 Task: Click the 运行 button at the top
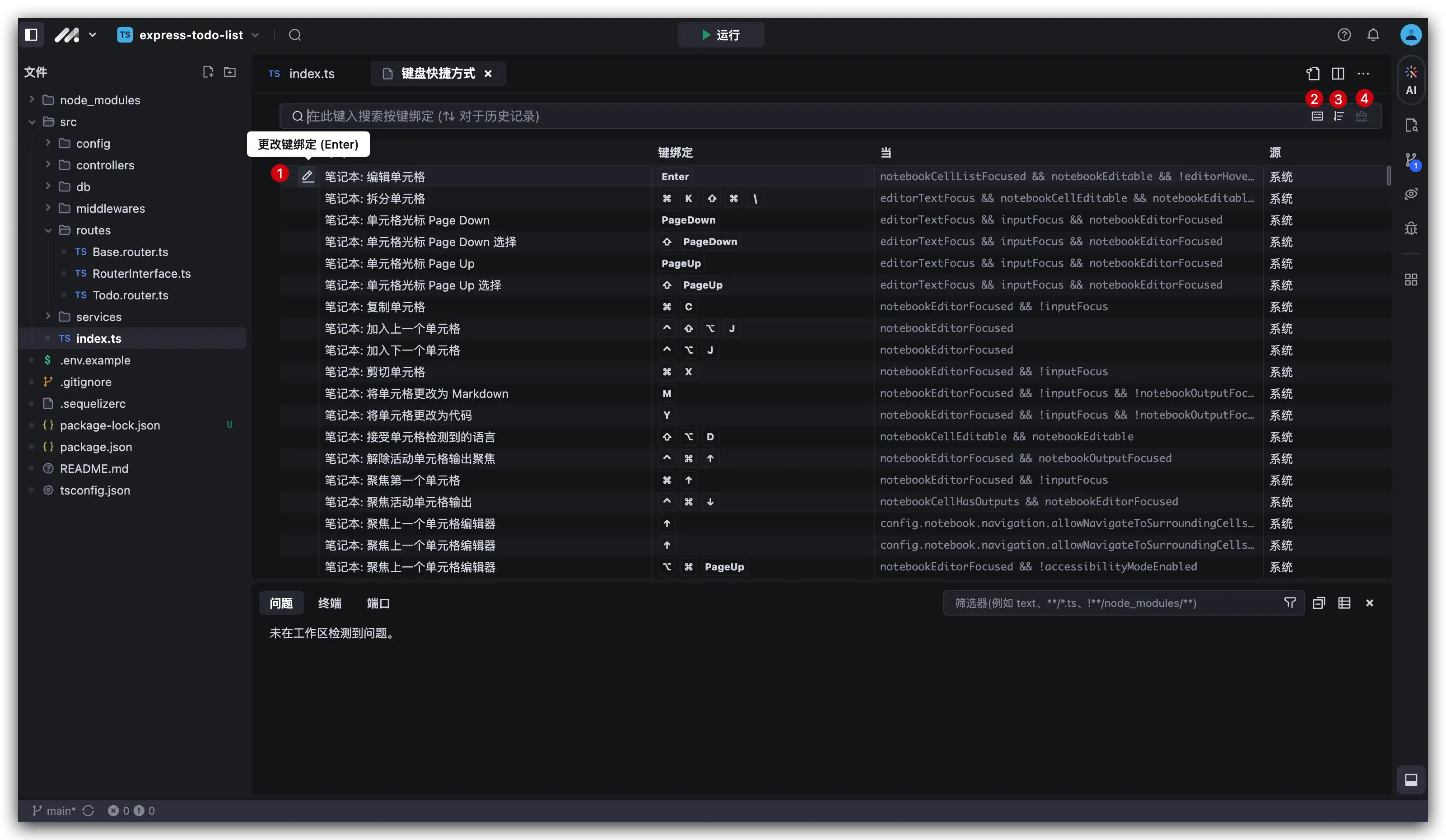click(721, 35)
